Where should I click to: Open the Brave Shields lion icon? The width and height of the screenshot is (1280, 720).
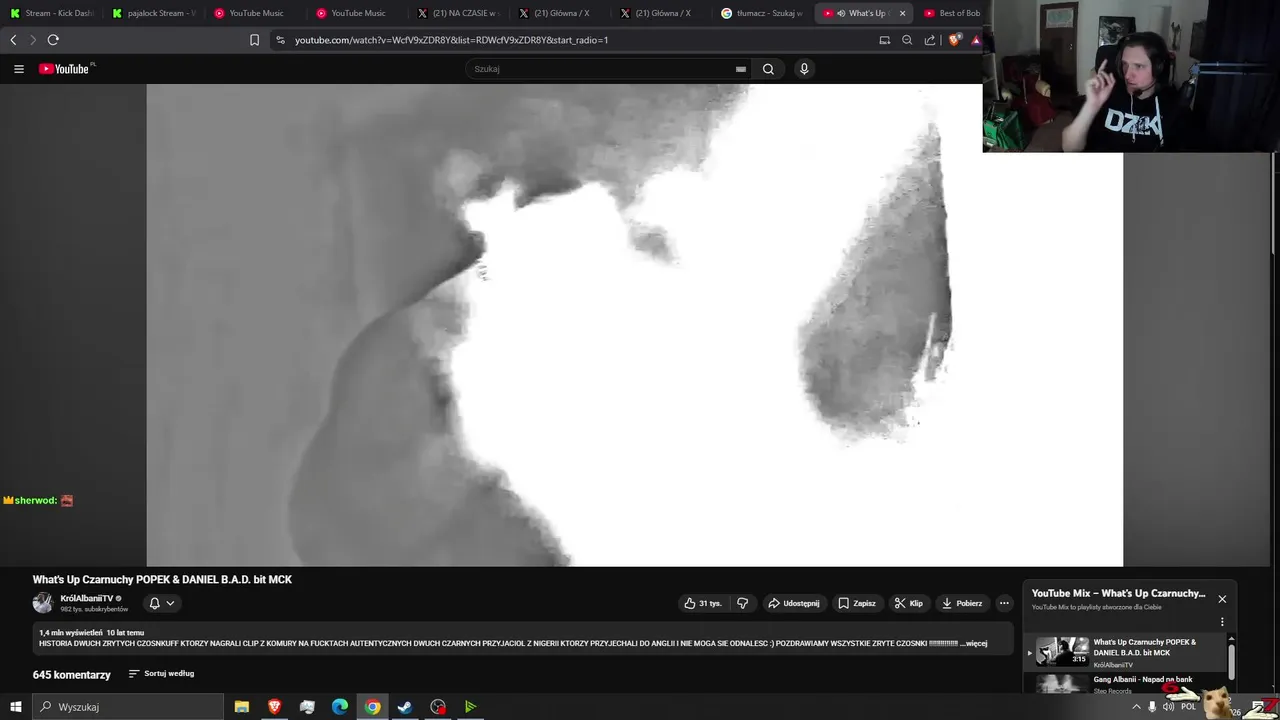954,40
